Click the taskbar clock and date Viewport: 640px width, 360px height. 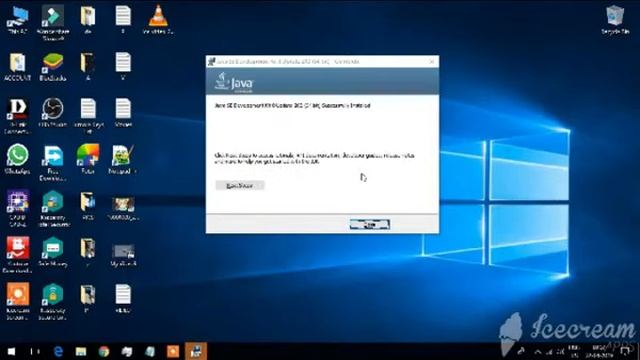599,351
